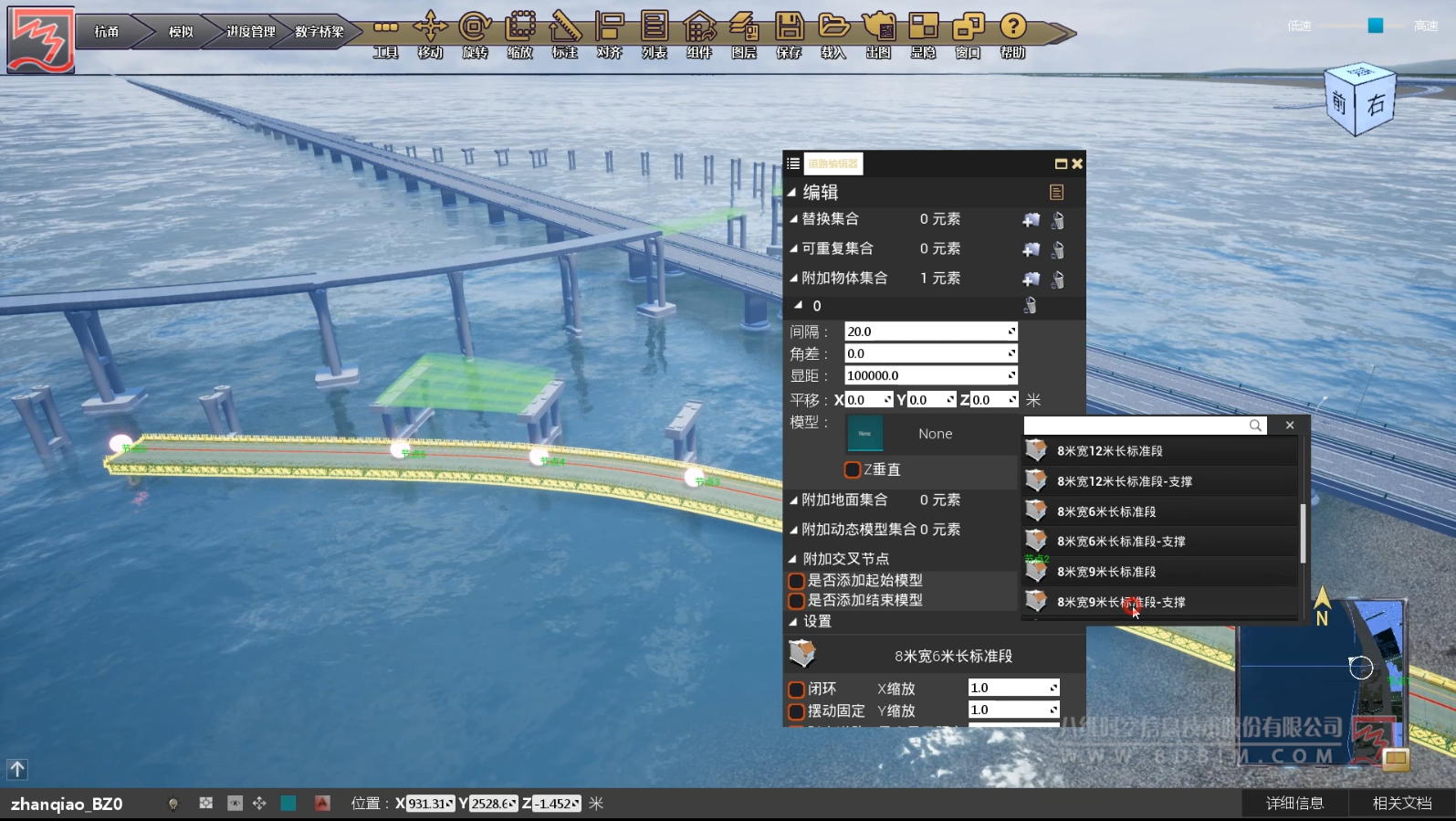The height and width of the screenshot is (821, 1456).
Task: Open the 模拟 menu tab
Action: pos(181,32)
